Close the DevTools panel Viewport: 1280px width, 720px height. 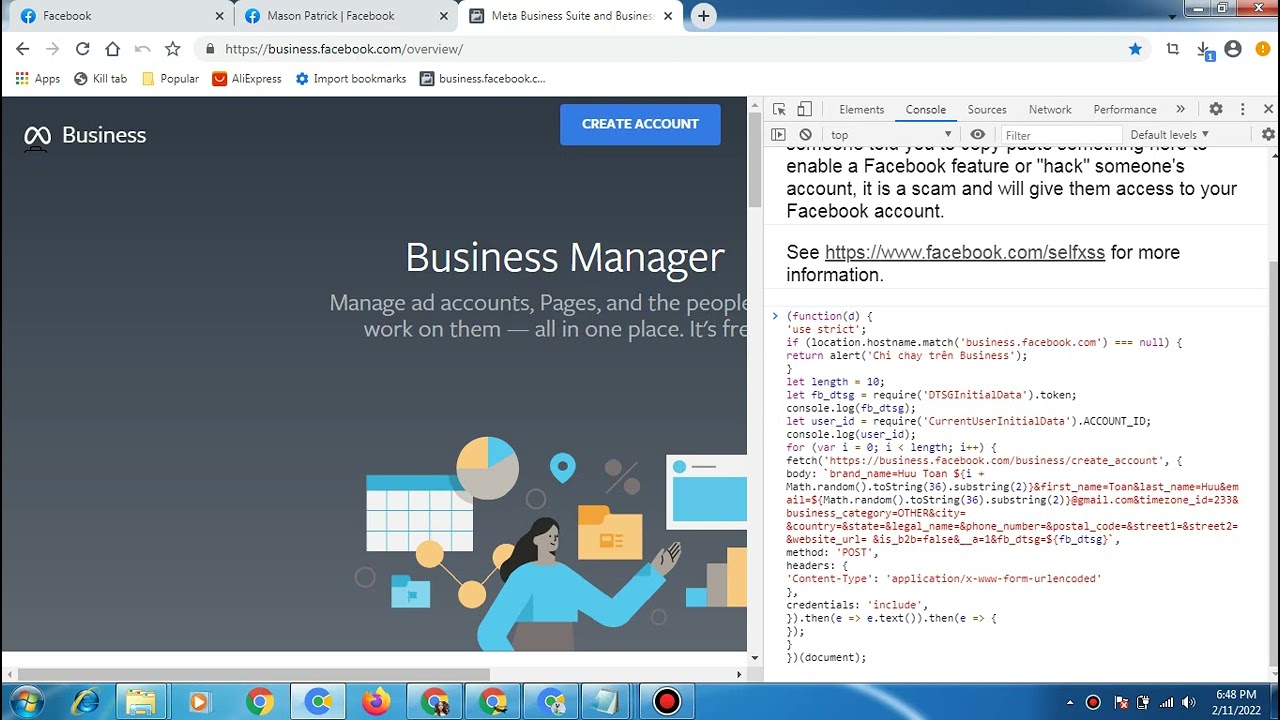pos(1268,109)
